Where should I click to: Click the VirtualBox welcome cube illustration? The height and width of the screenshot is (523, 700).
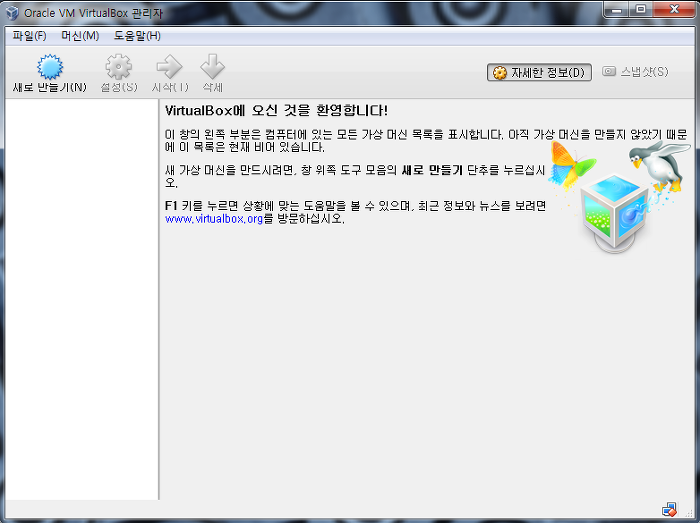coord(615,215)
